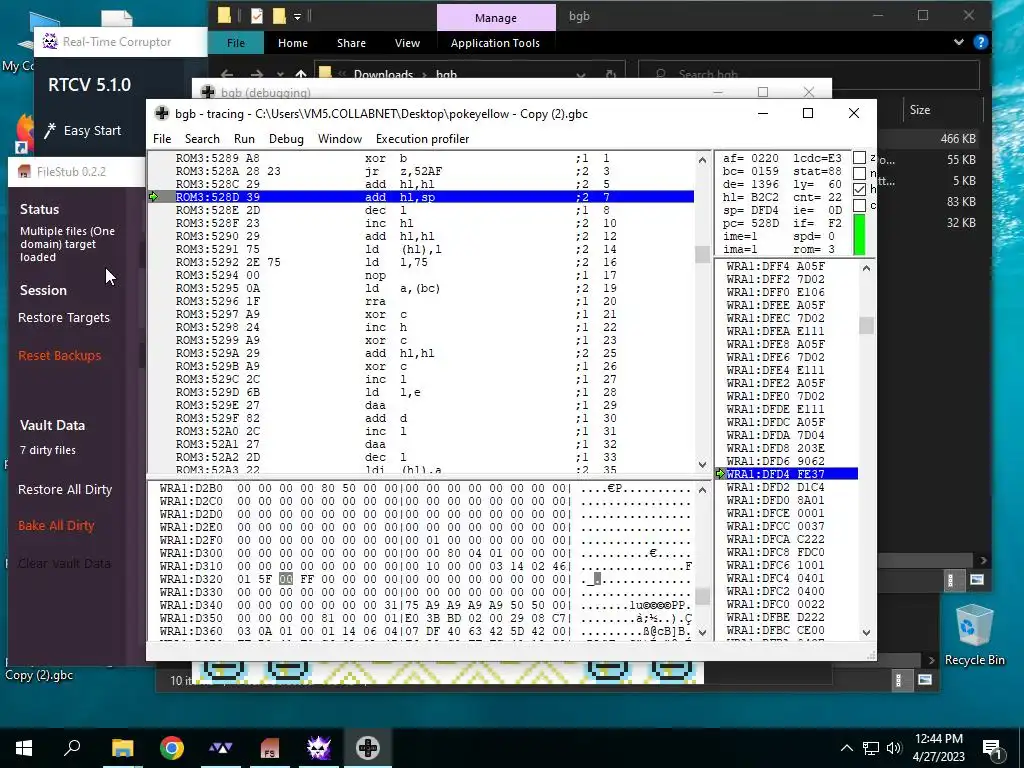Viewport: 1024px width, 768px height.
Task: Click the disassembly pane scrollbar thumb
Action: coord(702,254)
